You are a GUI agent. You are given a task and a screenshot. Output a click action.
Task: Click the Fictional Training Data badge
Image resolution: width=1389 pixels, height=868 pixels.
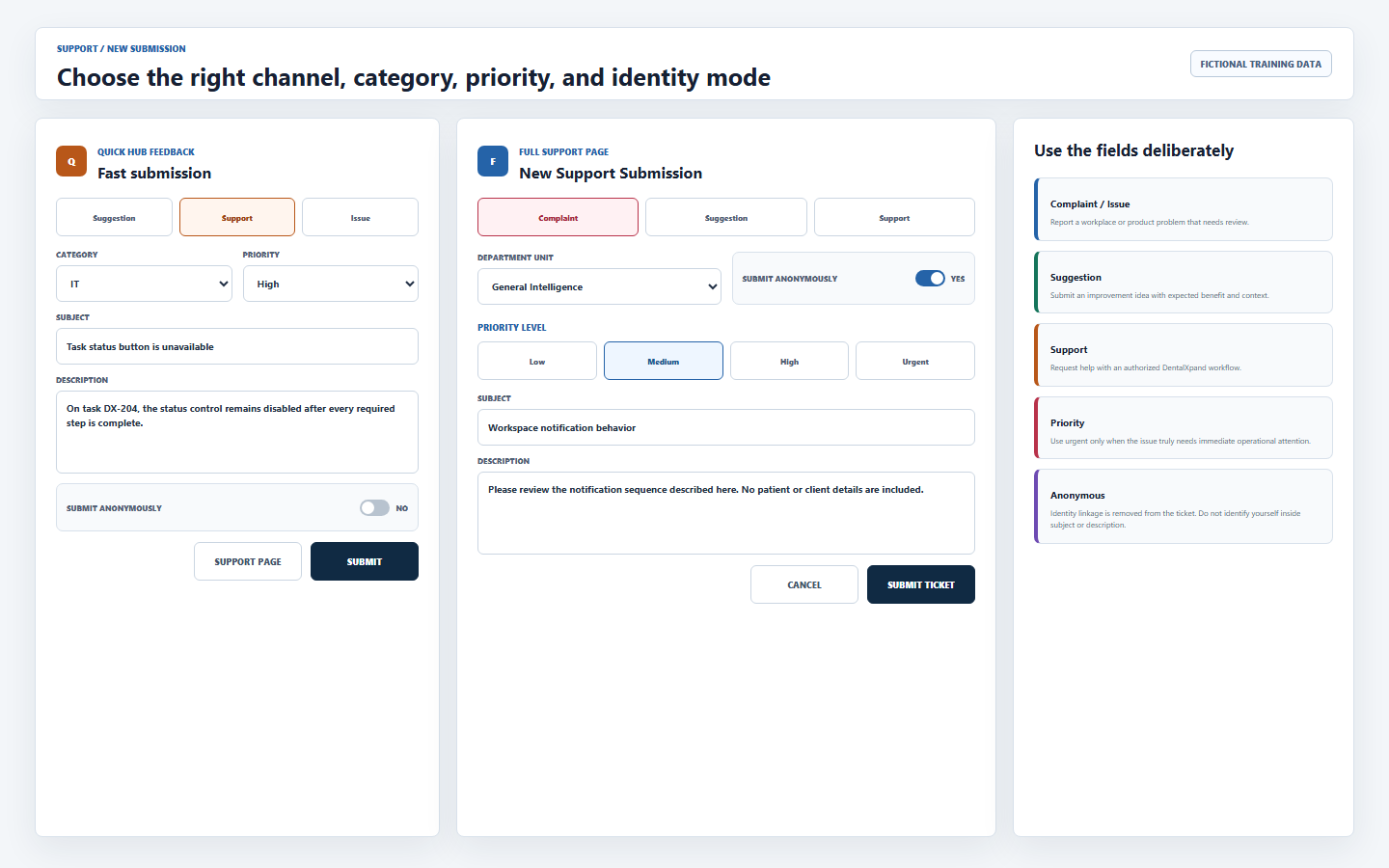(x=1261, y=64)
